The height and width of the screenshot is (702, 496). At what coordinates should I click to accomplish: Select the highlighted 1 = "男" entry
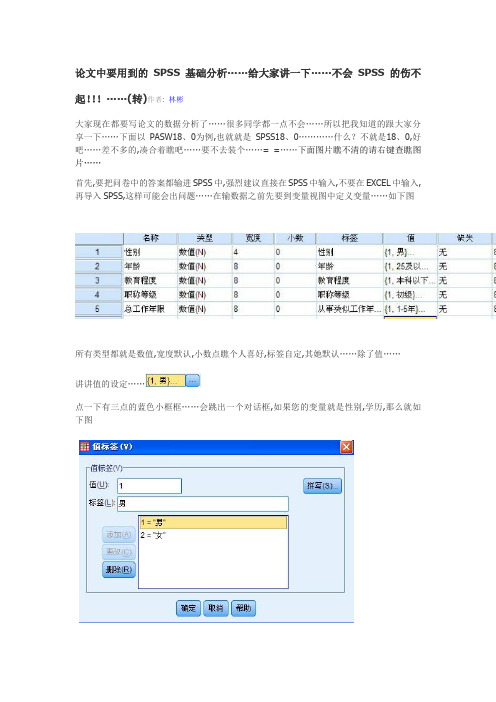pyautogui.click(x=213, y=522)
